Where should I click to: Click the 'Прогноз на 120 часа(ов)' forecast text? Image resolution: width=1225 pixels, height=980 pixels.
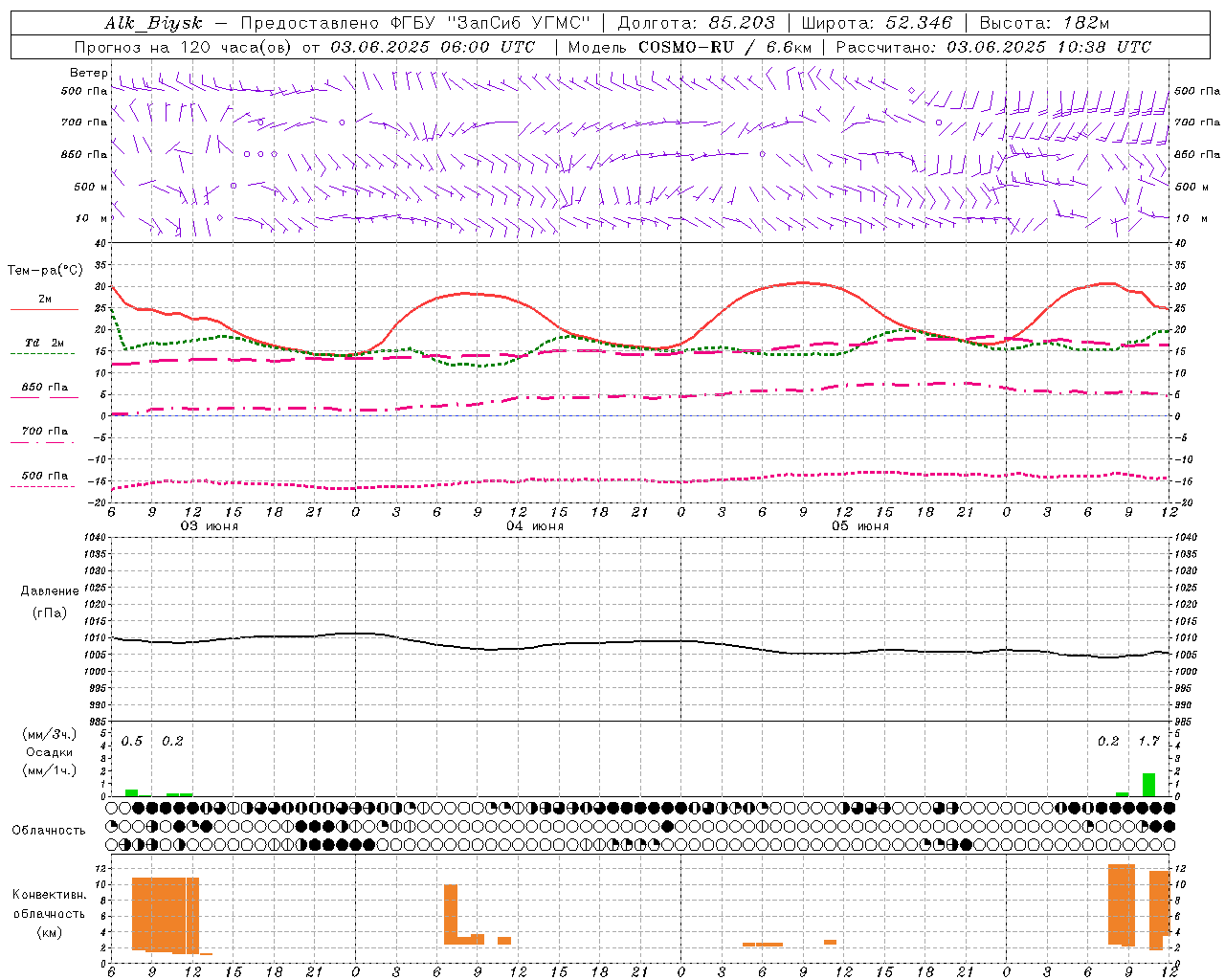click(x=184, y=47)
